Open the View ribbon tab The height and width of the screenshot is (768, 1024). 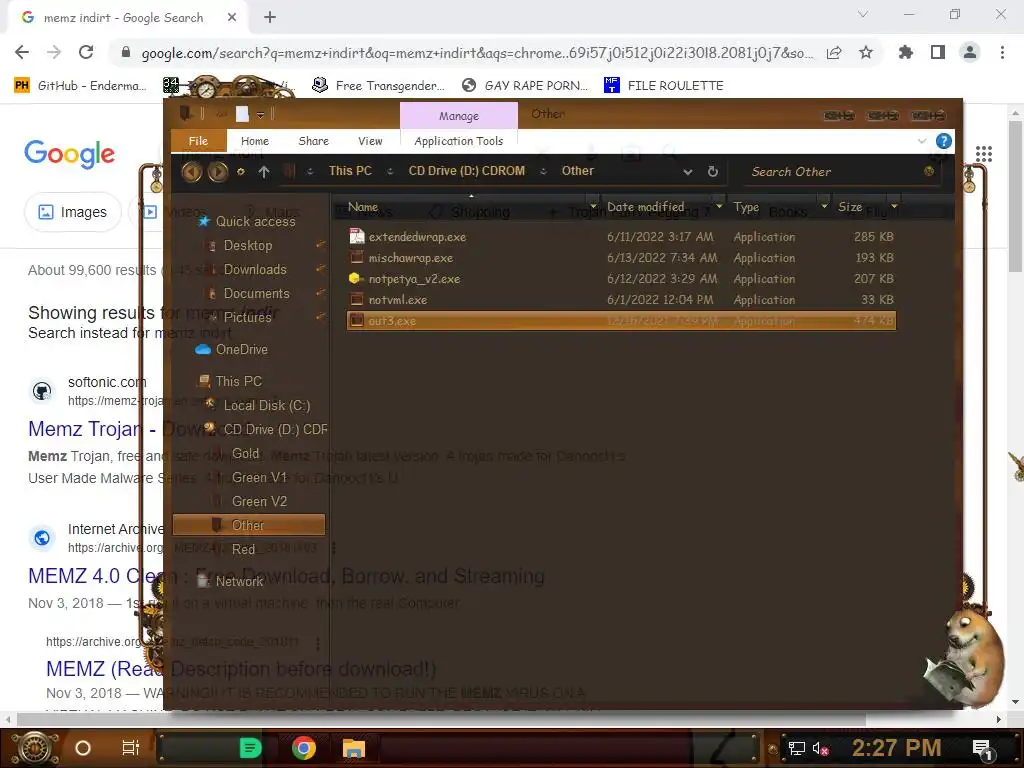[370, 141]
